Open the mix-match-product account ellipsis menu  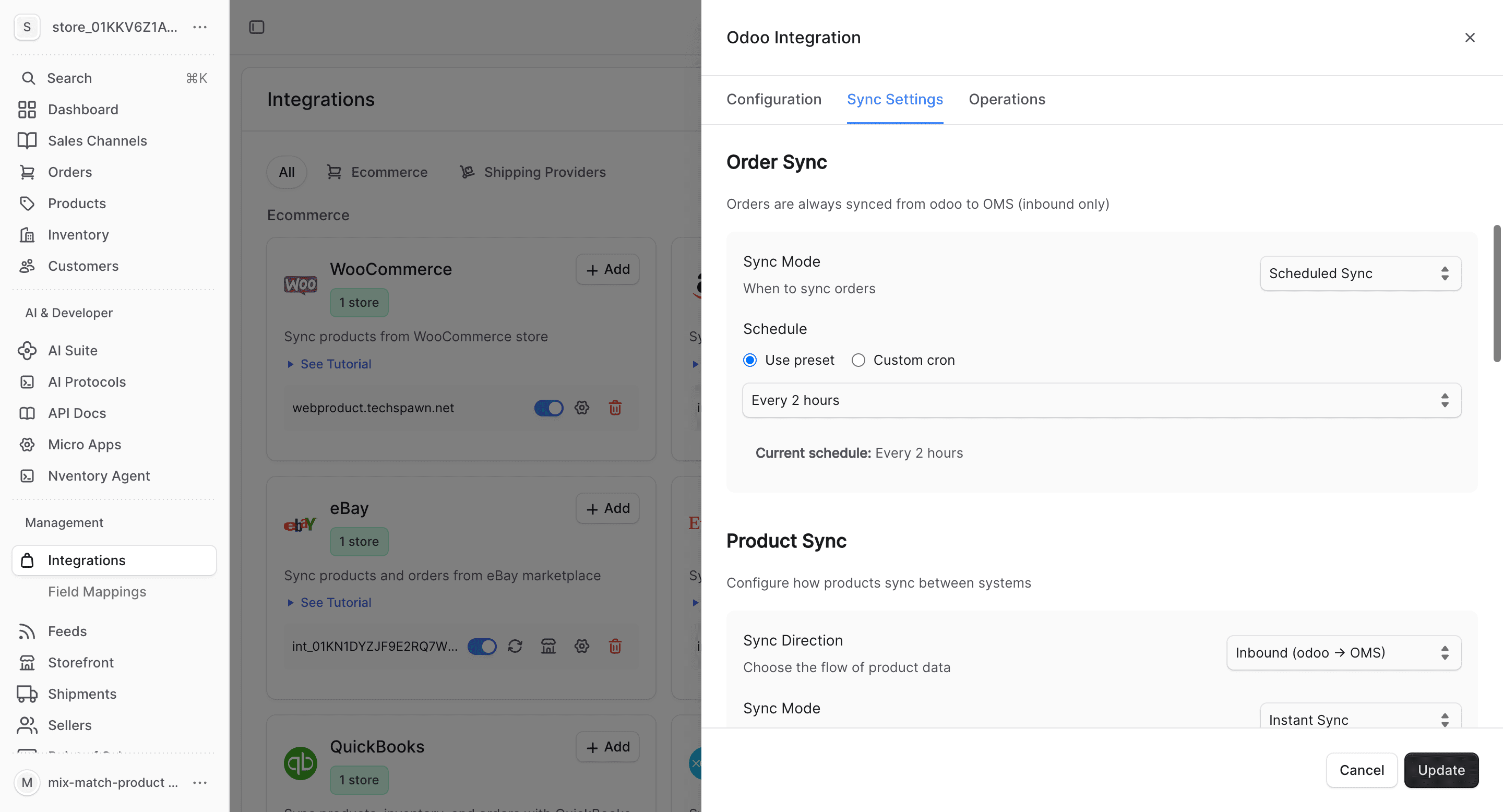pos(200,782)
